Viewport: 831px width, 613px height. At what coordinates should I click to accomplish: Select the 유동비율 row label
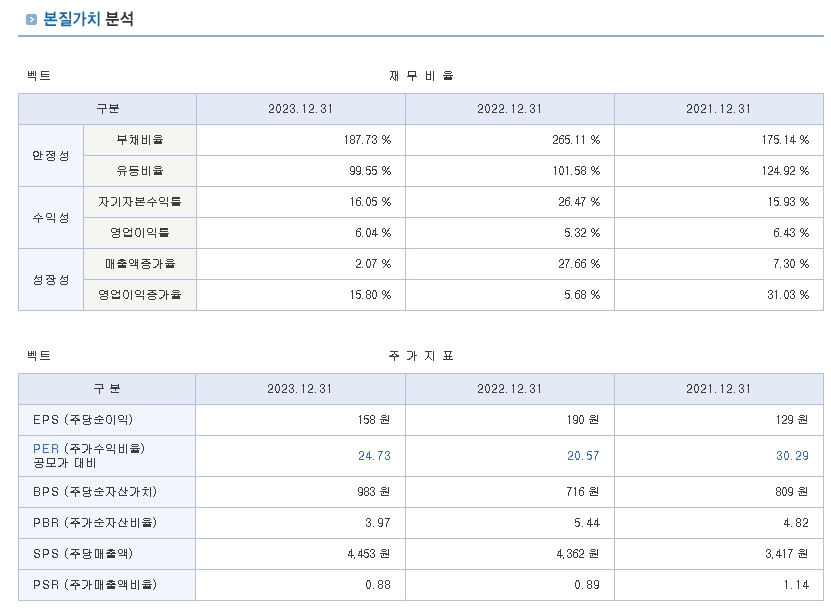(x=140, y=171)
